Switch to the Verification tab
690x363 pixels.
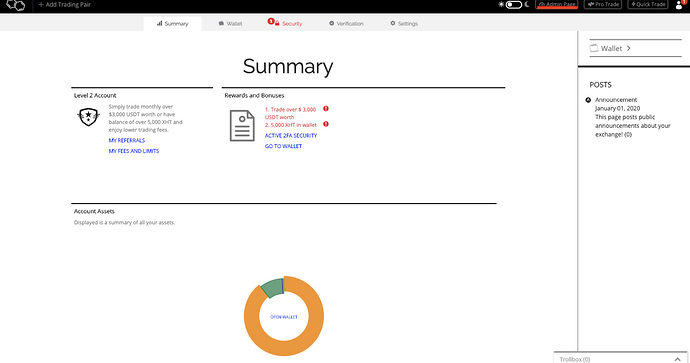[x=346, y=23]
